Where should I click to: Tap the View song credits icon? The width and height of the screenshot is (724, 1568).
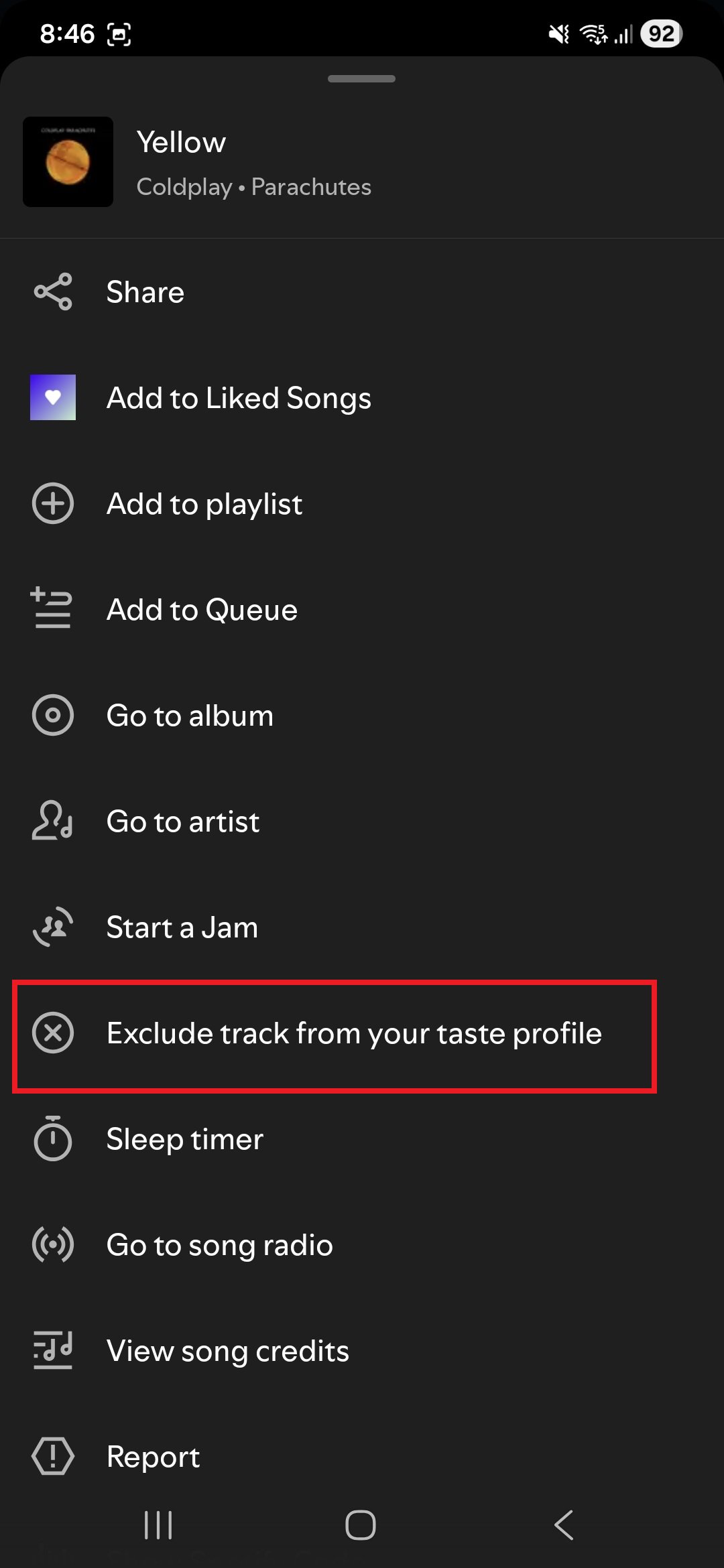[x=53, y=1351]
